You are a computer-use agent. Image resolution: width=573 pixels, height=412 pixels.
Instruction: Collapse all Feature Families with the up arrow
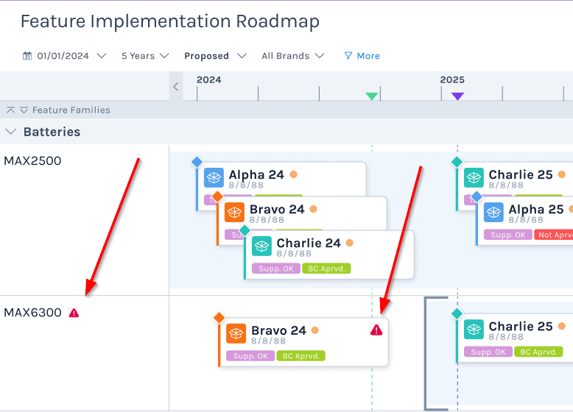[11, 110]
